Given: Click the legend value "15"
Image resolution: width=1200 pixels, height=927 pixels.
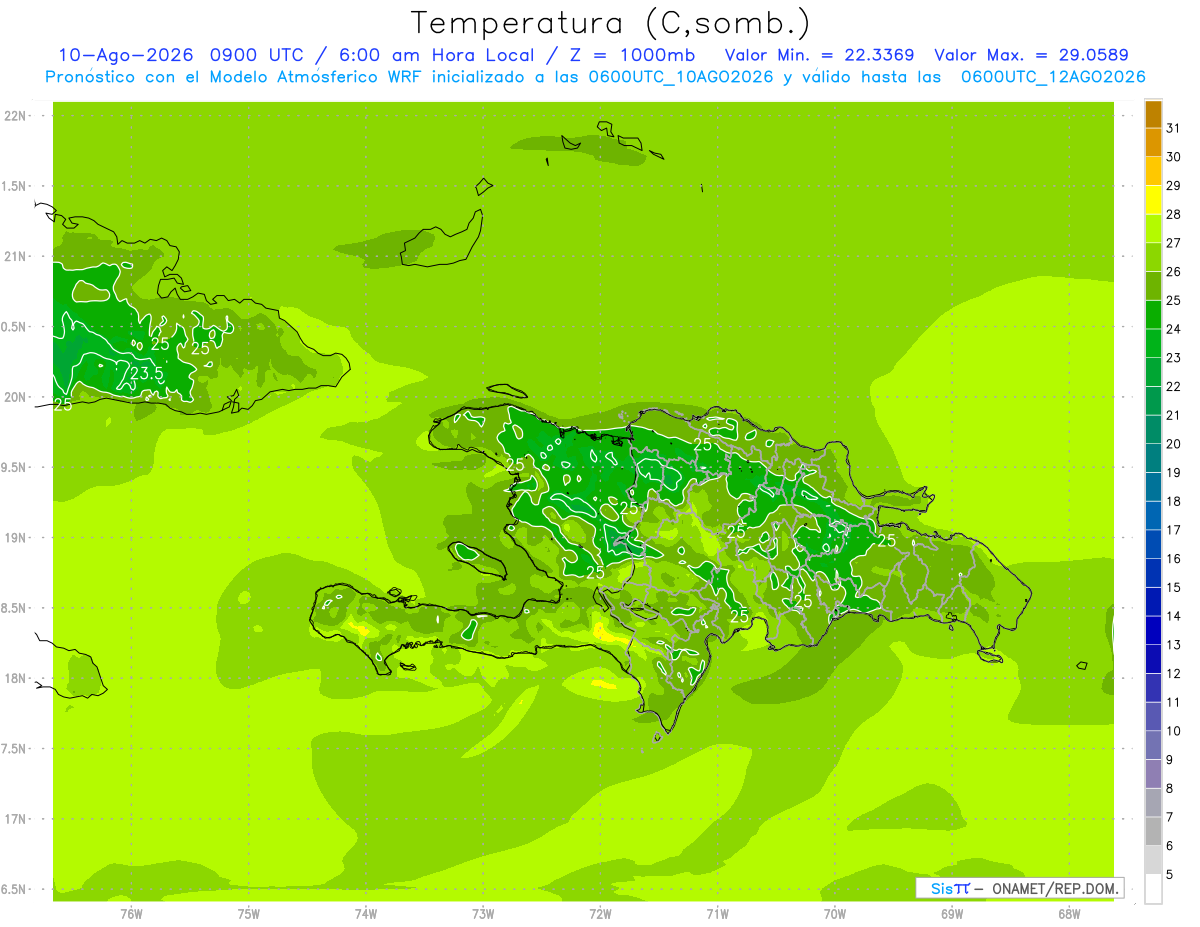Looking at the screenshot, I should click(x=1174, y=587).
